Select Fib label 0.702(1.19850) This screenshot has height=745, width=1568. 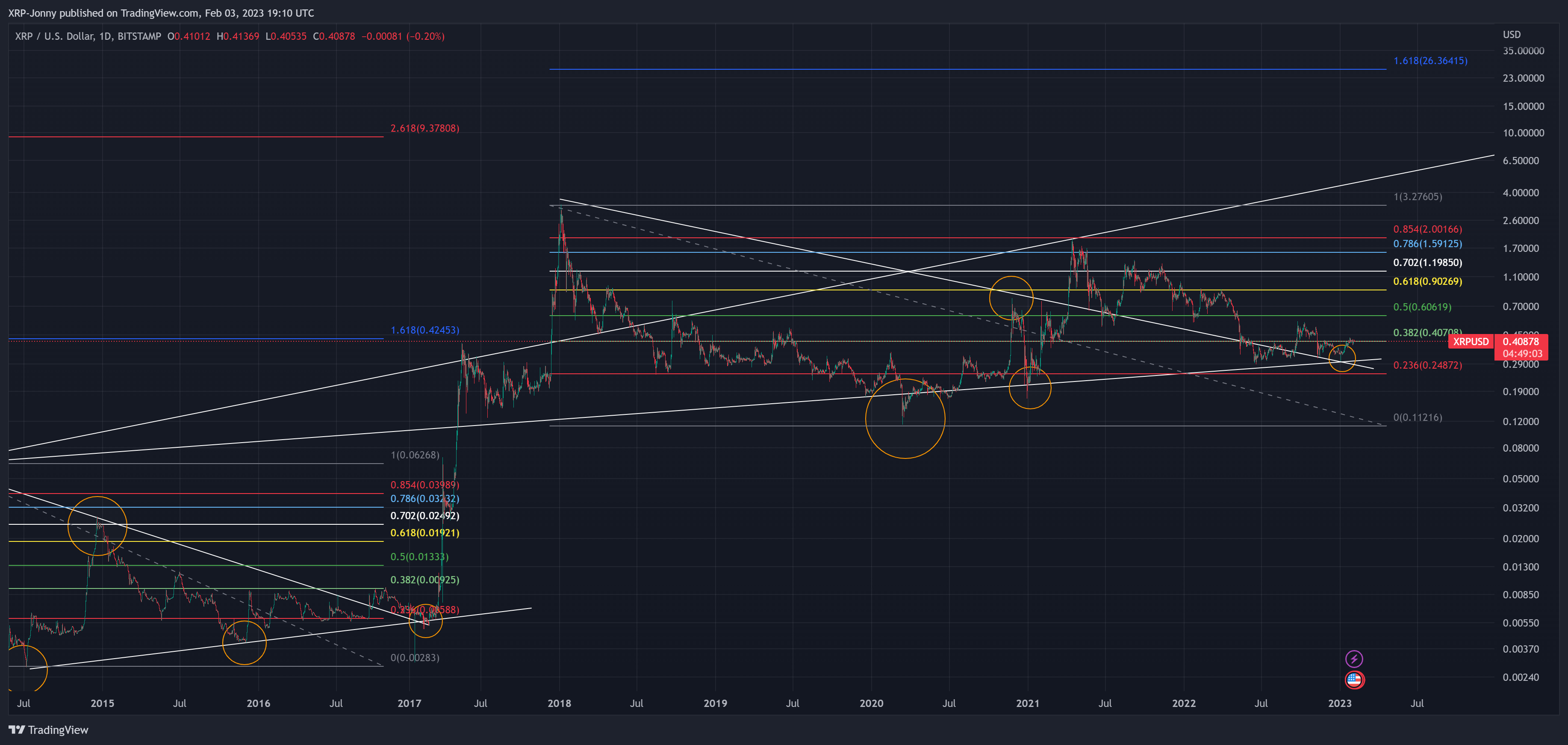(1427, 263)
